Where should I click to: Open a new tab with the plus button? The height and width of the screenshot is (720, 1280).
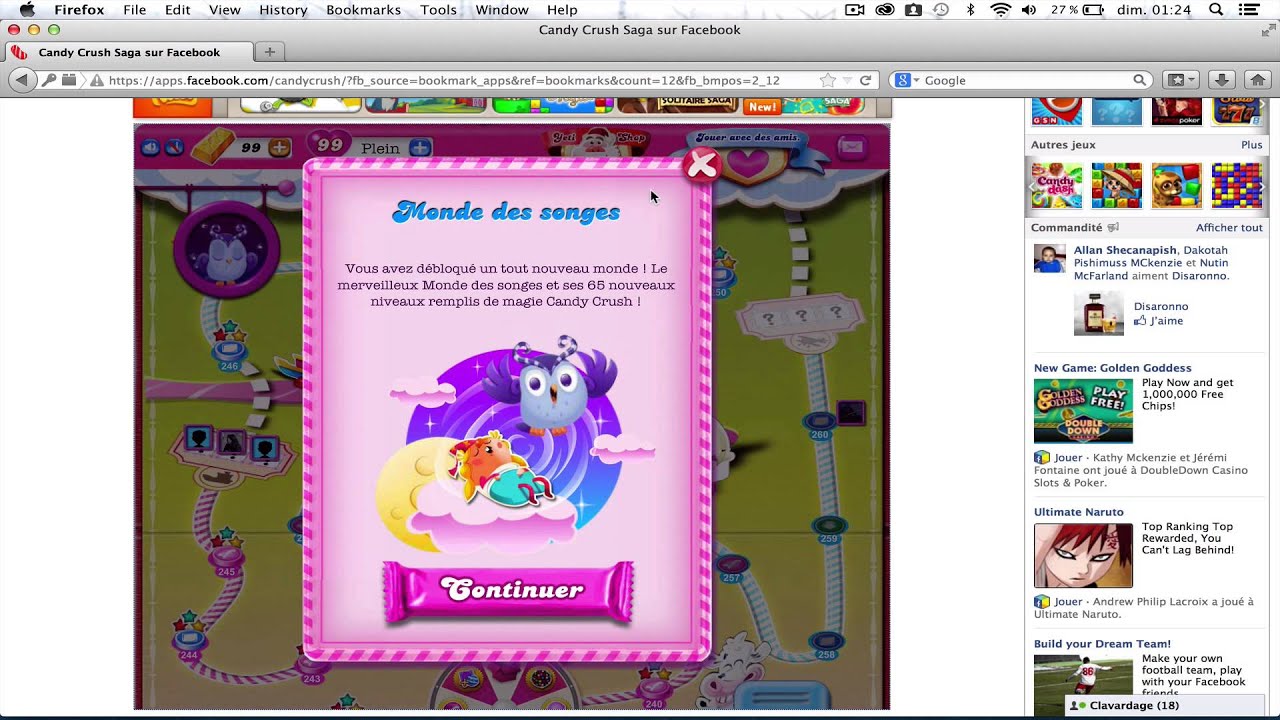click(269, 51)
